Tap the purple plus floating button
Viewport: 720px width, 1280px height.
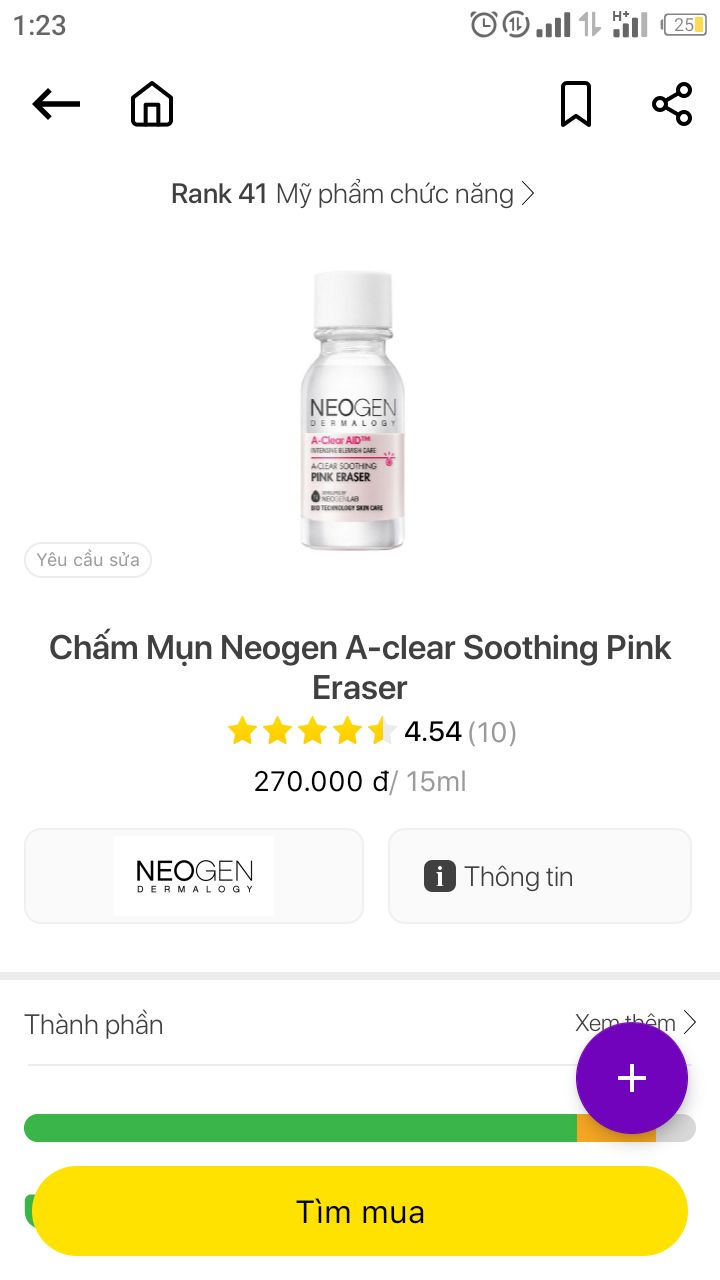pos(632,1078)
